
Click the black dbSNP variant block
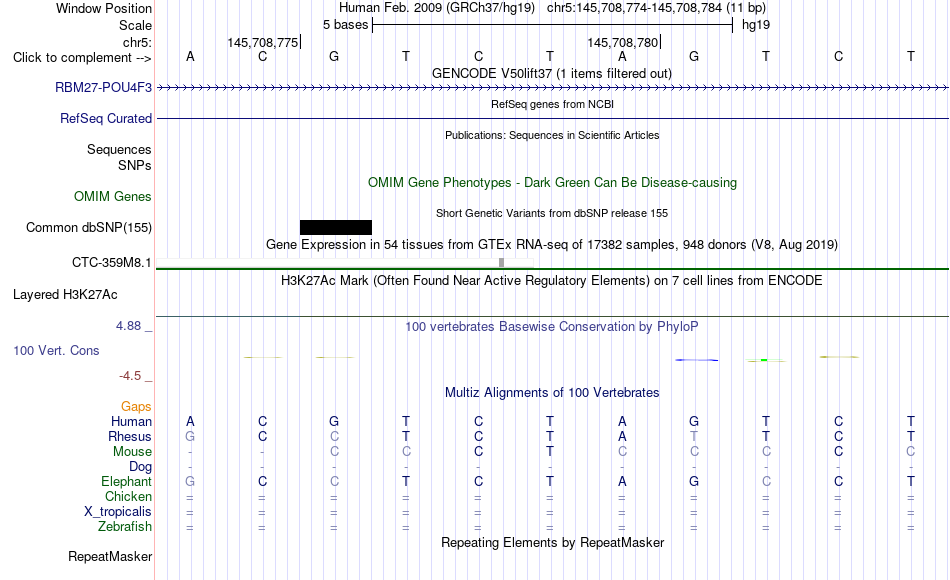tap(336, 227)
